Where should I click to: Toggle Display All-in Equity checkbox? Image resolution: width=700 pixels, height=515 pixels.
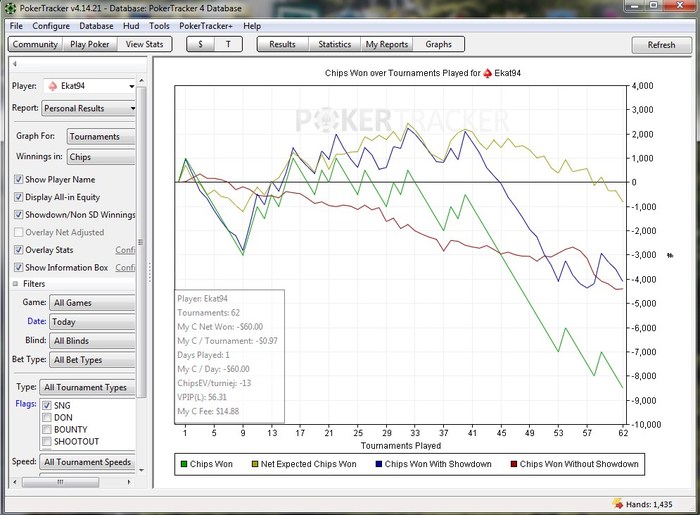click(18, 197)
